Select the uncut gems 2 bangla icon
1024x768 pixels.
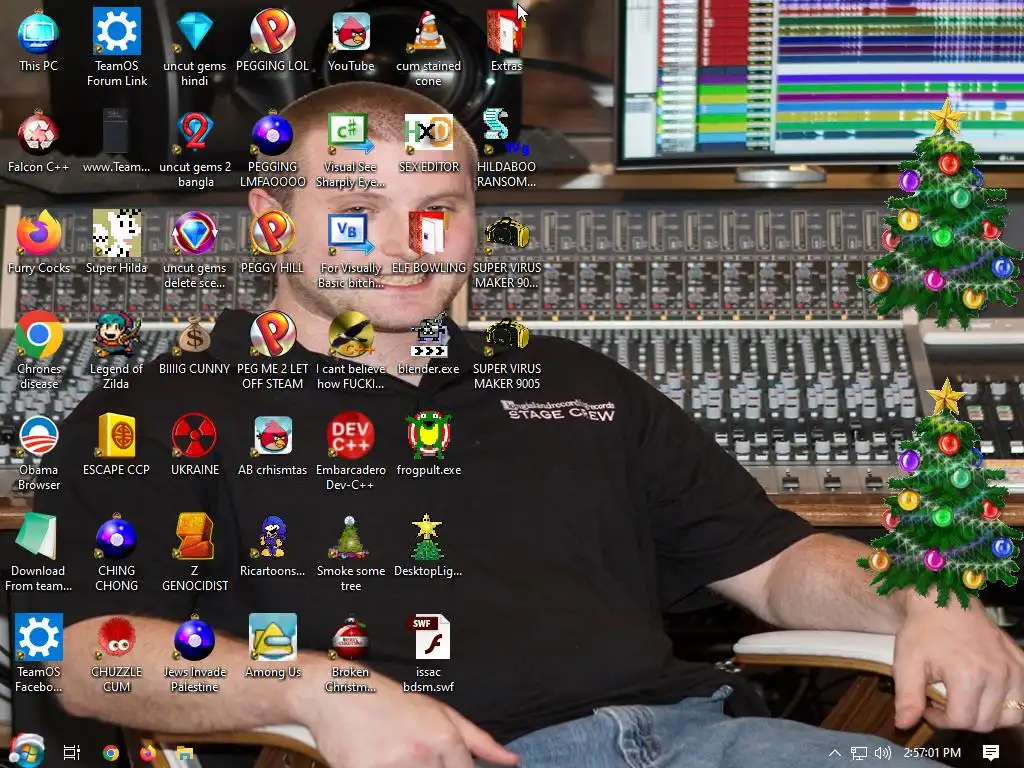point(195,133)
